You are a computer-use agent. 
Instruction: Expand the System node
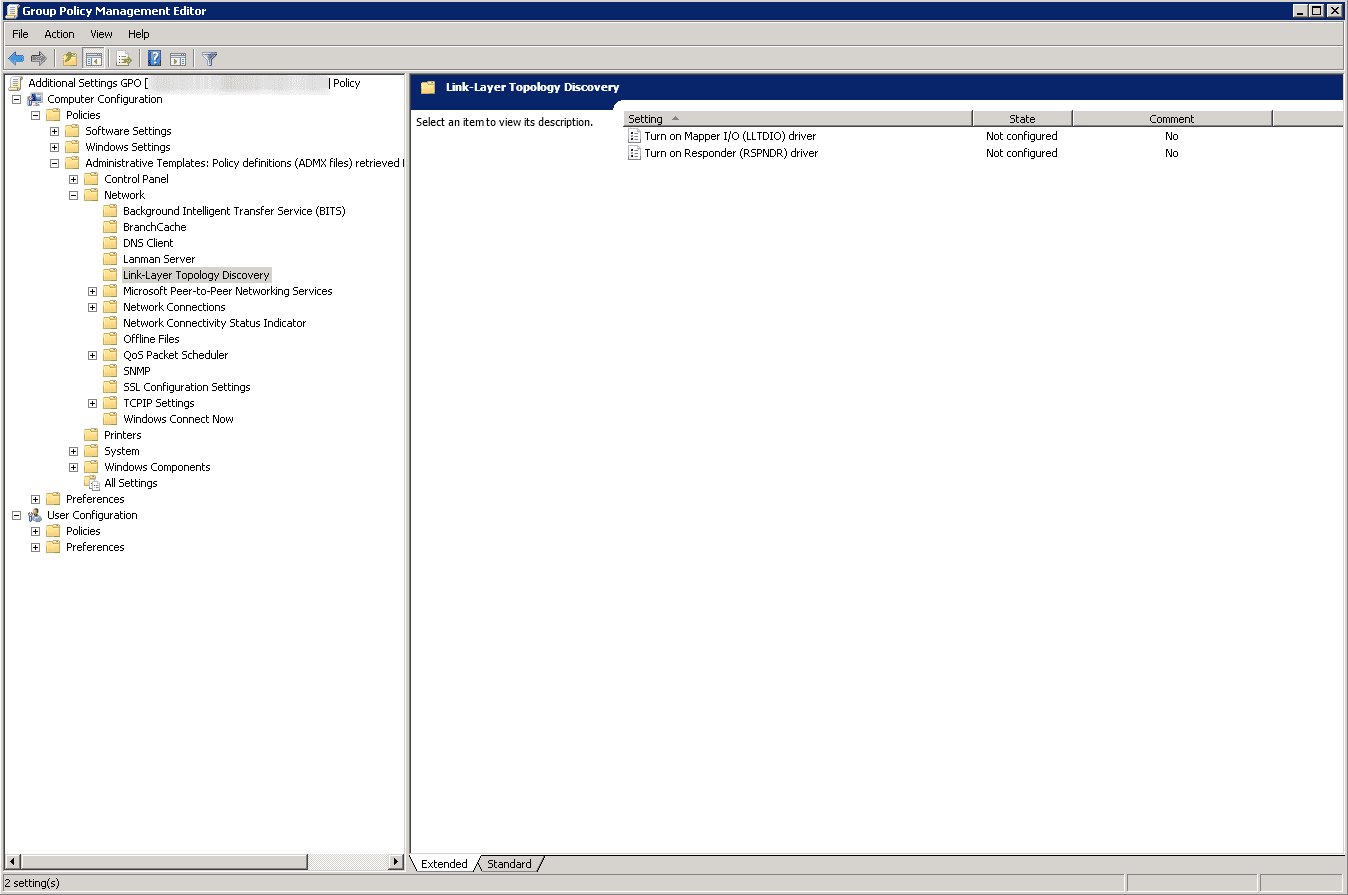[x=73, y=451]
